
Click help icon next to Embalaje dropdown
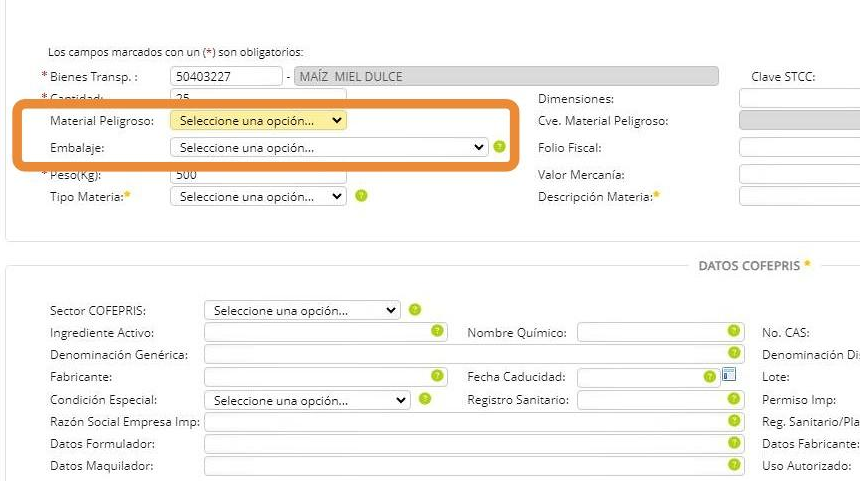pyautogui.click(x=500, y=147)
